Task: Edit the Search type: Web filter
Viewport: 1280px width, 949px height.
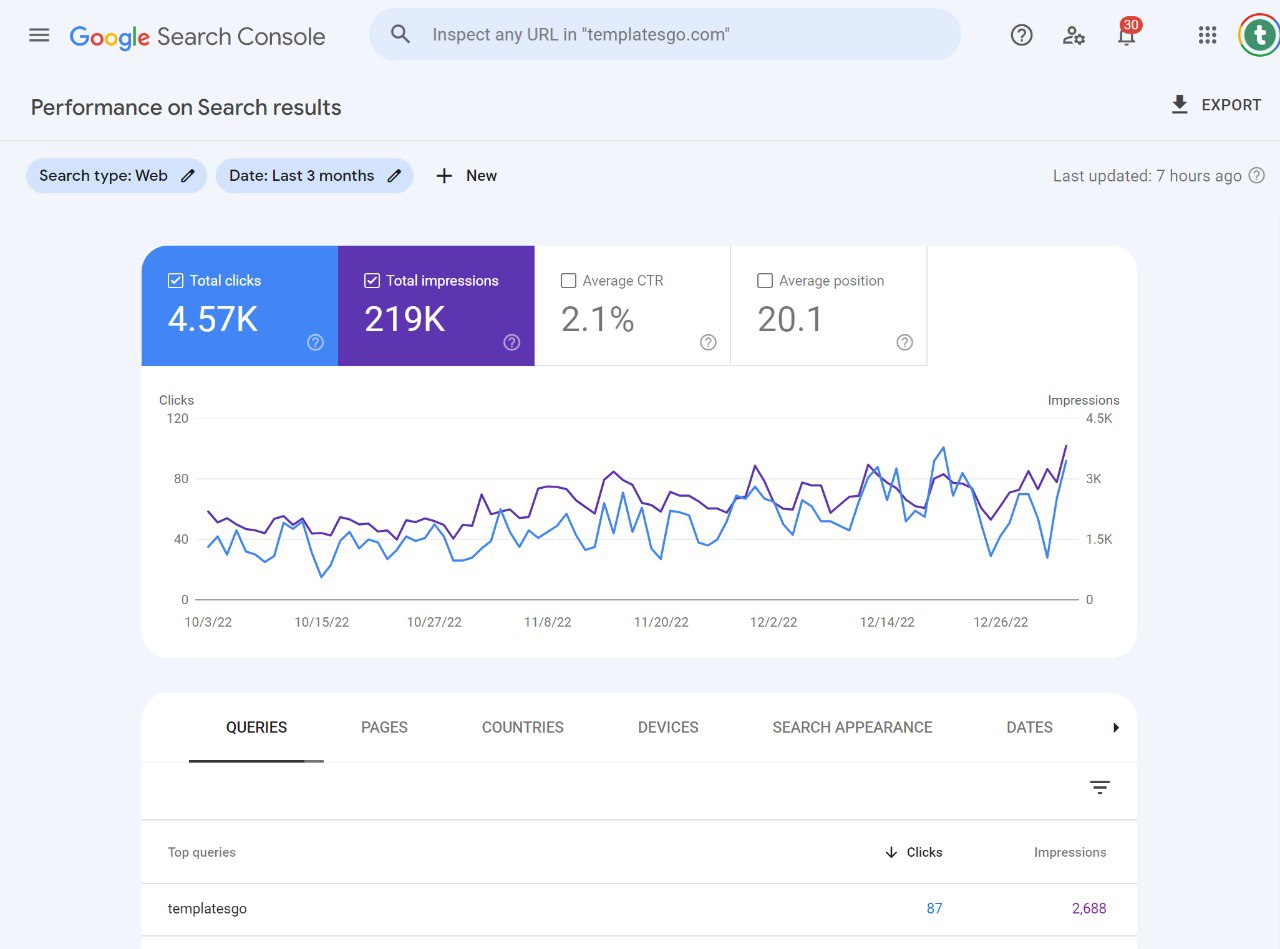Action: pyautogui.click(x=116, y=176)
